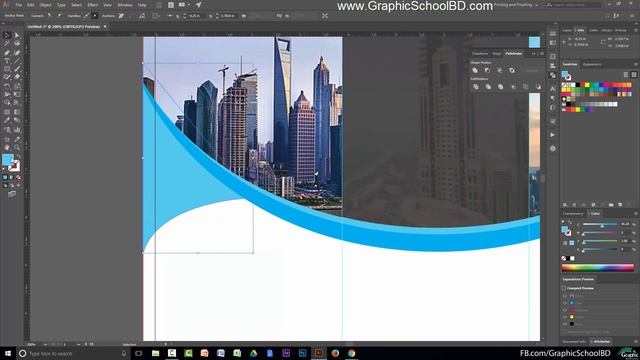This screenshot has width=640, height=360.
Task: Click Minus Back in the Pathfinders row
Action: click(538, 87)
